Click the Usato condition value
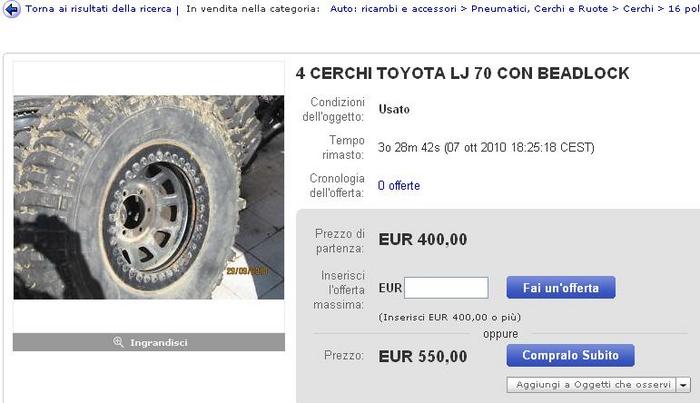700x403 pixels. pos(394,109)
